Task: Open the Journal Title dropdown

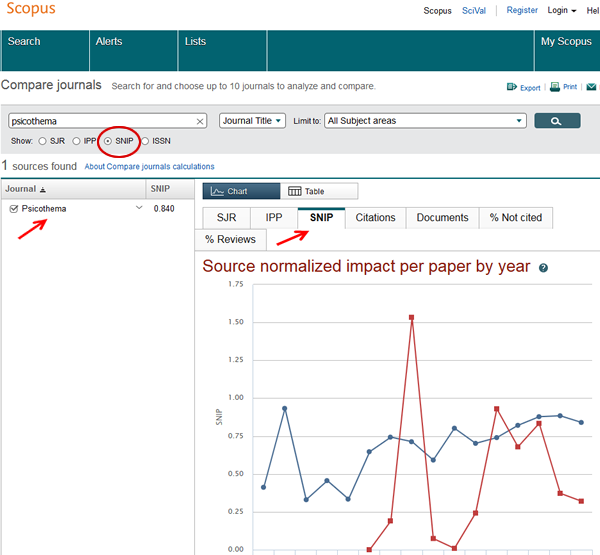Action: click(x=252, y=121)
